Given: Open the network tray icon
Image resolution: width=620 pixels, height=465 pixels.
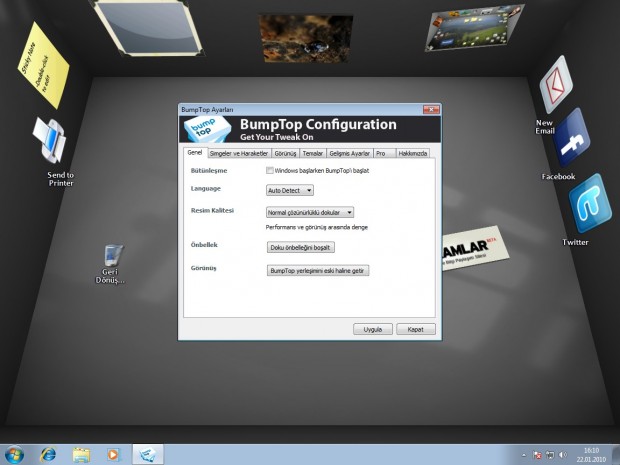Looking at the screenshot, I should (x=550, y=455).
